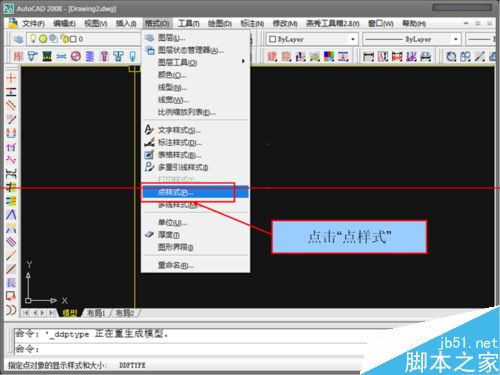This screenshot has width=500, height=375.
Task: Click the Multileader Style icon in menu
Action: 149,167
